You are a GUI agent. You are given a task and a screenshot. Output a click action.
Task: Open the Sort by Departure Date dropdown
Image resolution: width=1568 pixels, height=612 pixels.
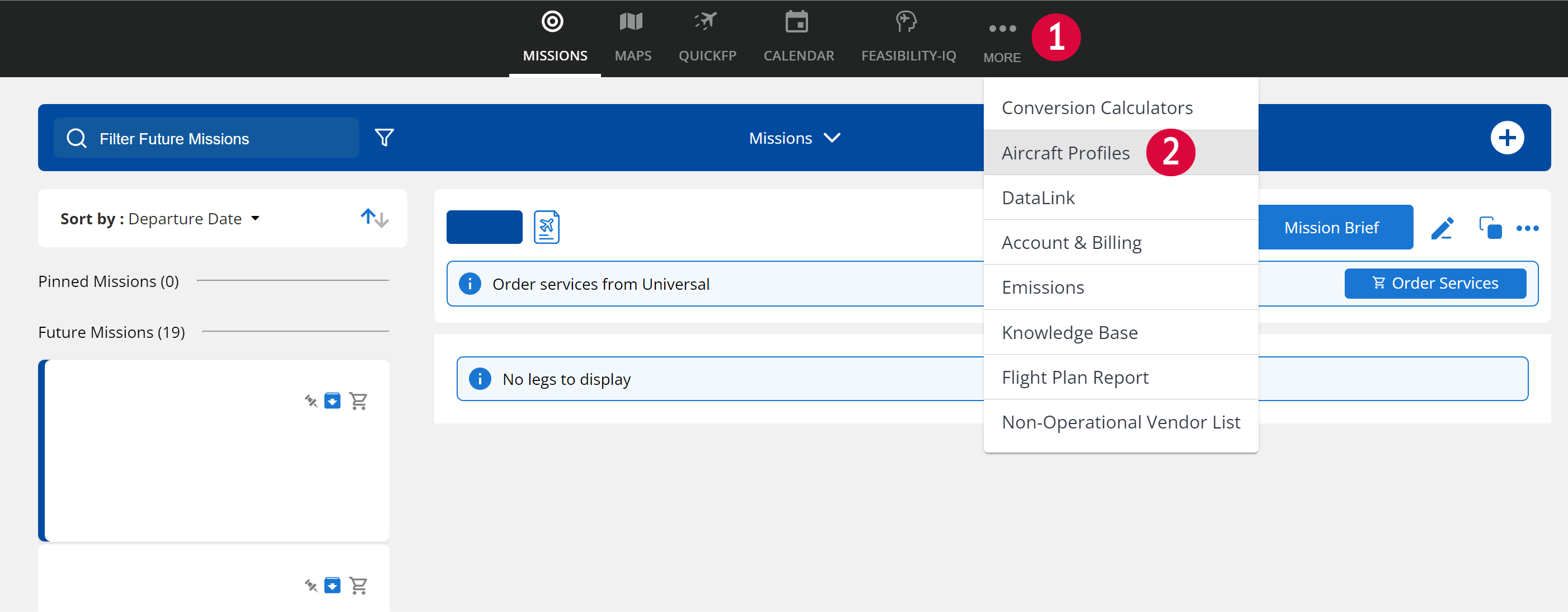[x=160, y=218]
